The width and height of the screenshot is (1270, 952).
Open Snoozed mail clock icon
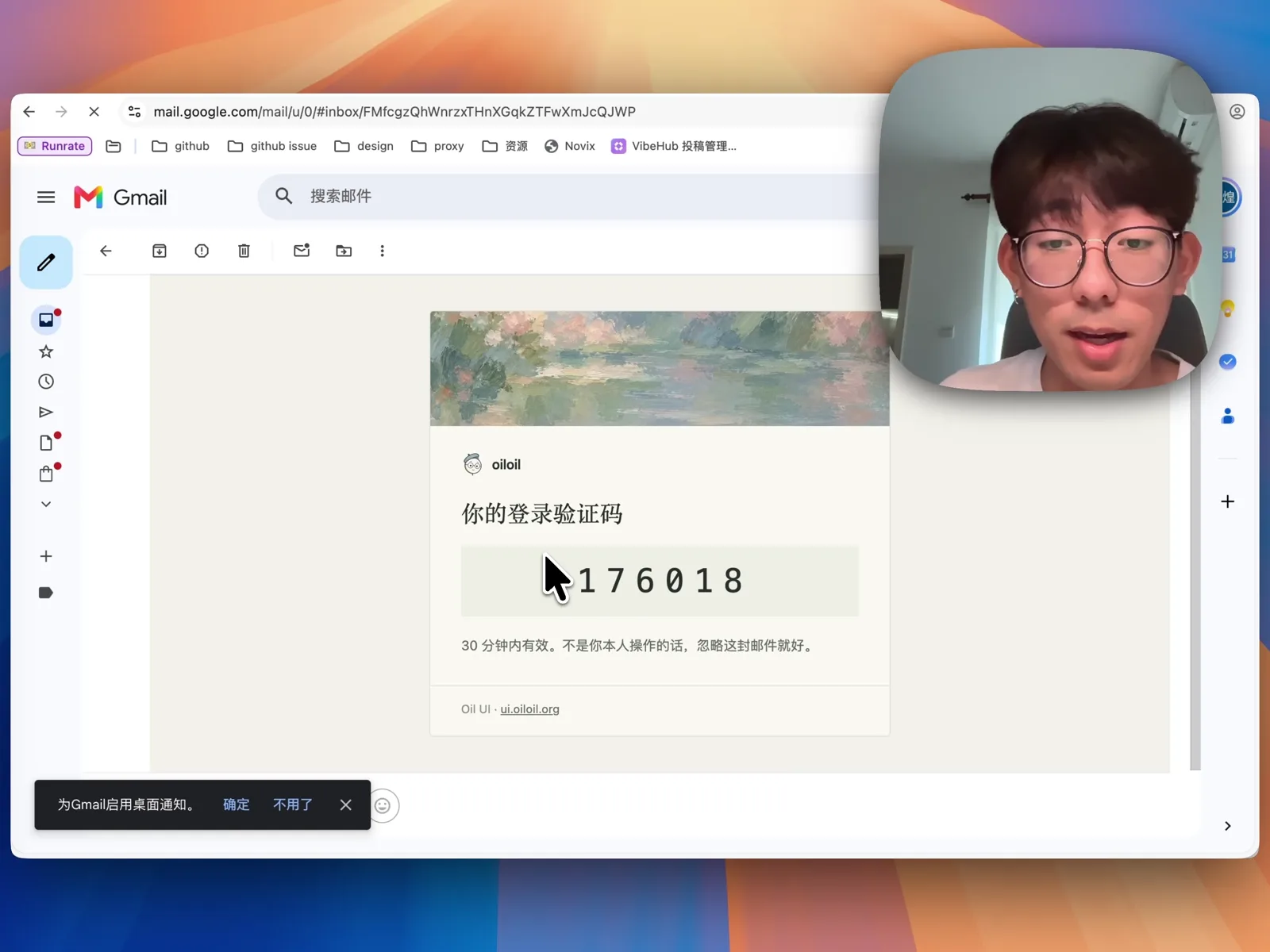46,382
